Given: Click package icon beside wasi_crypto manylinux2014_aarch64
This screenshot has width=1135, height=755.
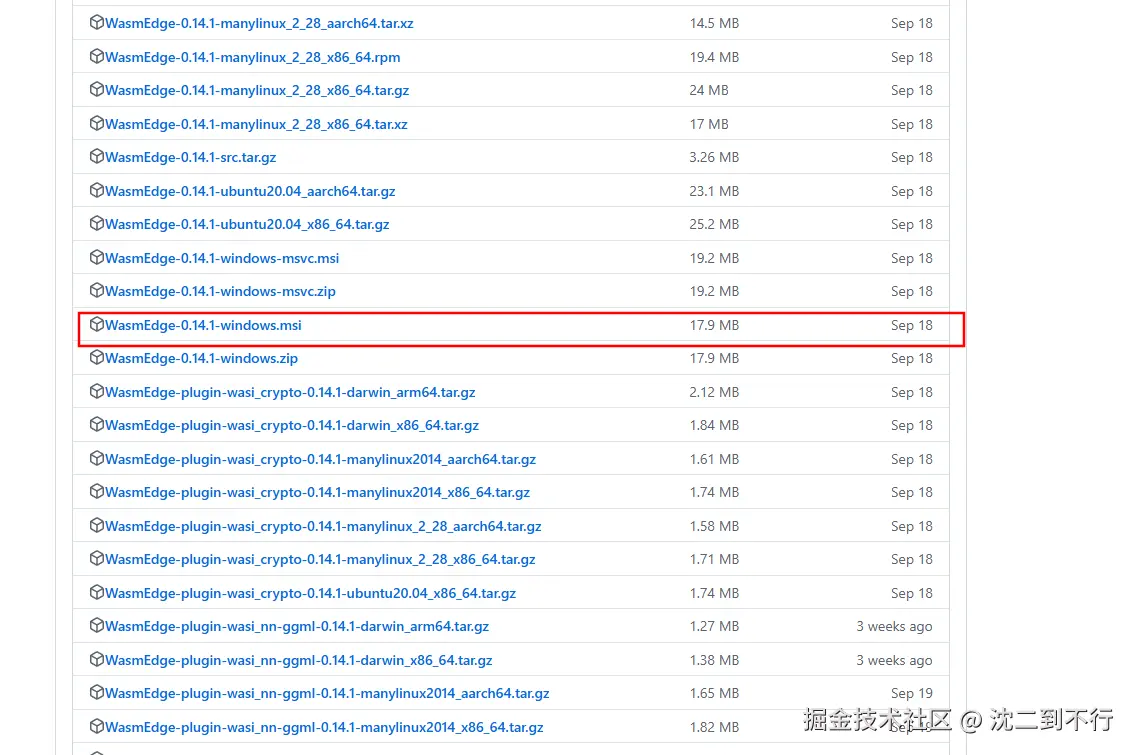Looking at the screenshot, I should click(x=96, y=458).
